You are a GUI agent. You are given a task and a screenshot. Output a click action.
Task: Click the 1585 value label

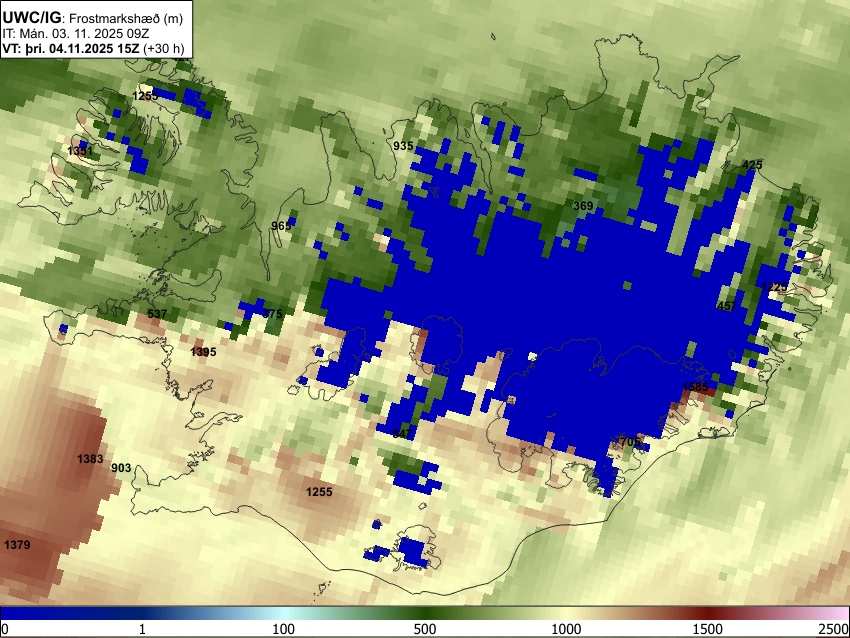point(695,387)
